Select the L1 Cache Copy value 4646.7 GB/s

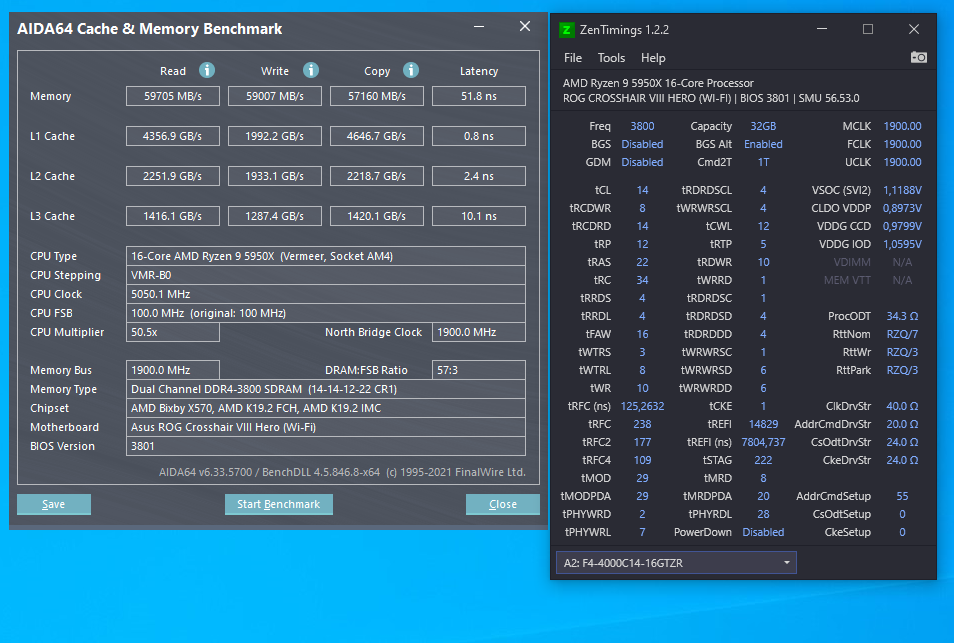click(x=377, y=136)
